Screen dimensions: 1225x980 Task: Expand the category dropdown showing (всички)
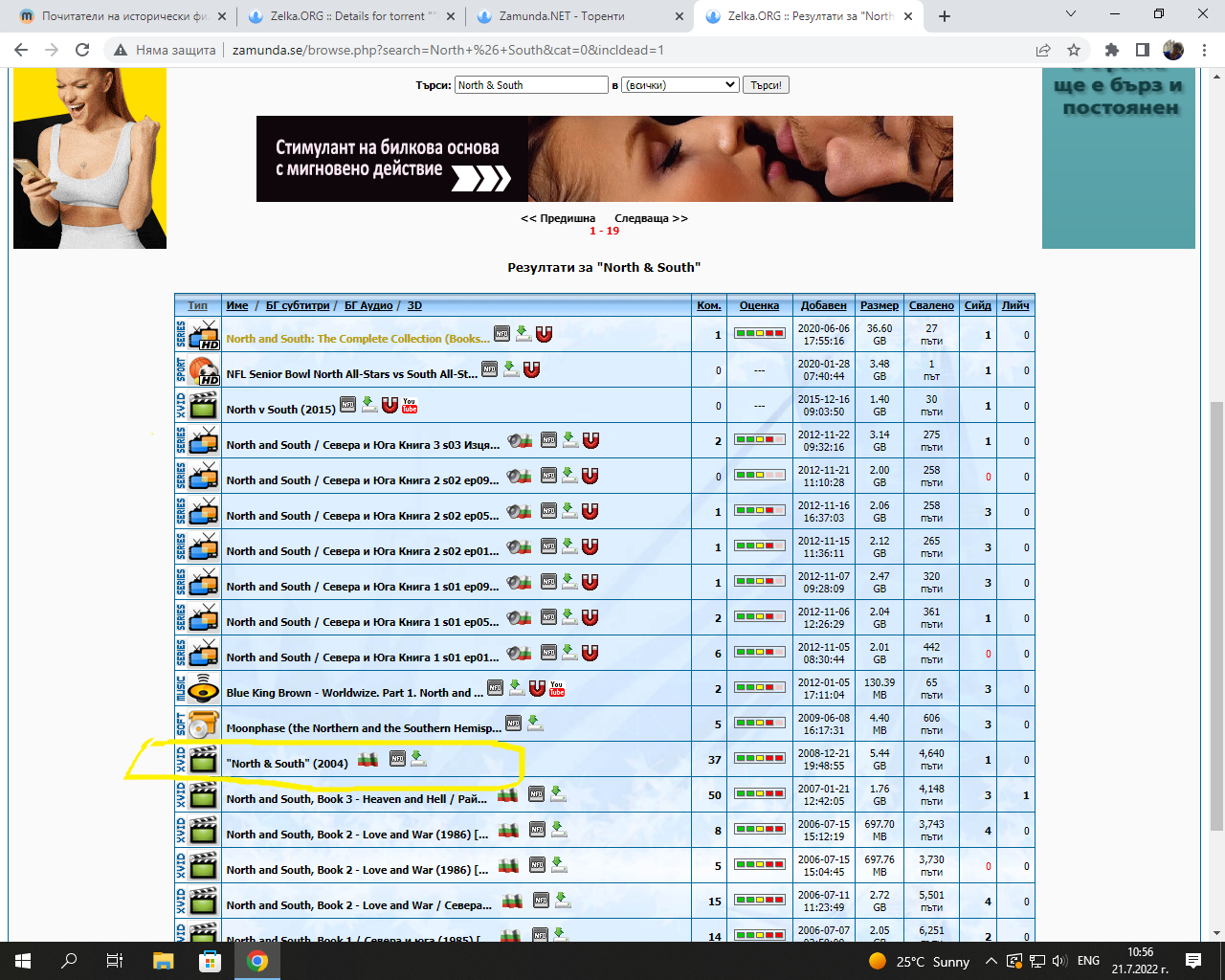679,85
